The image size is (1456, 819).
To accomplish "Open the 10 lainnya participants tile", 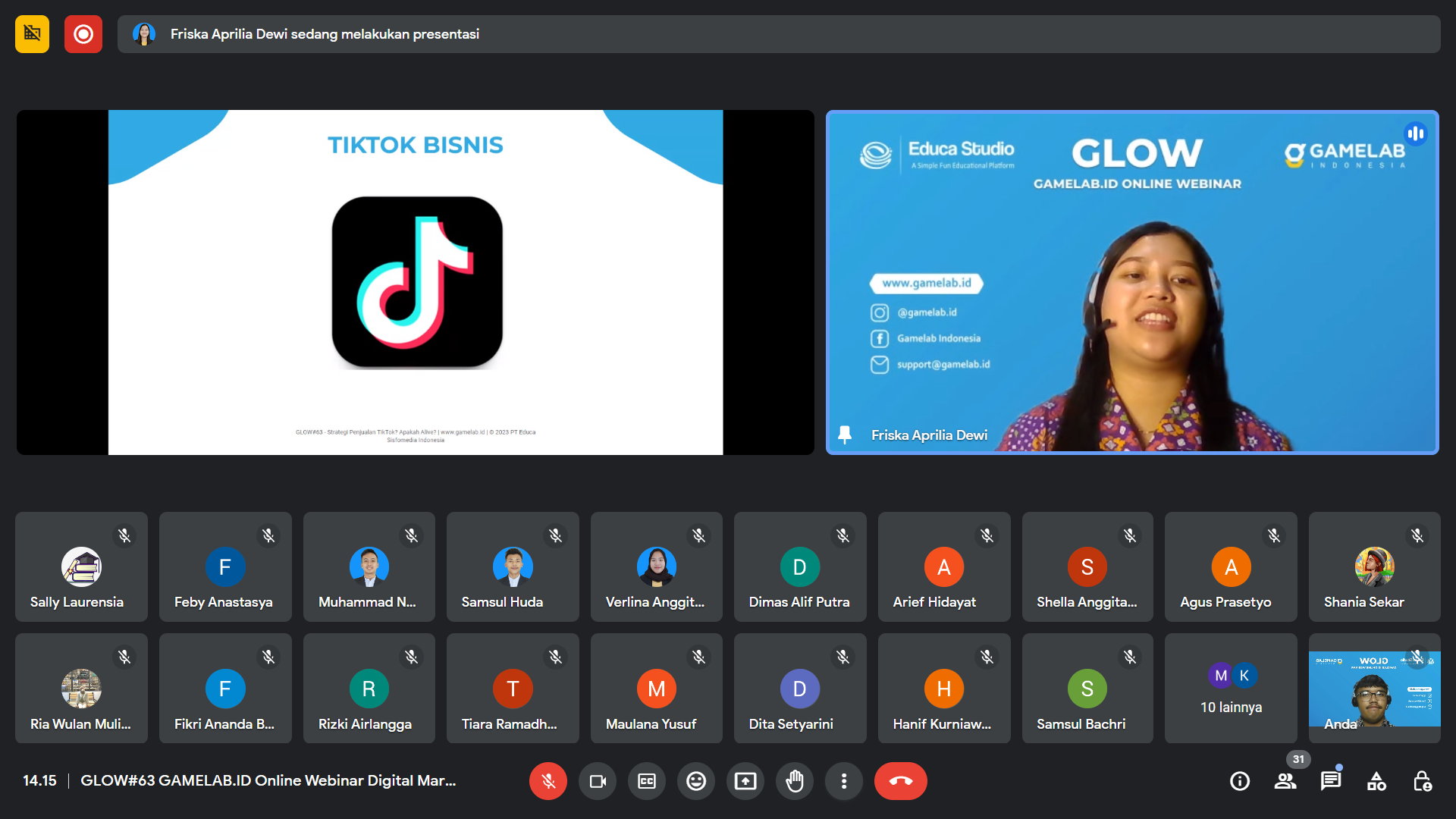I will [x=1232, y=688].
